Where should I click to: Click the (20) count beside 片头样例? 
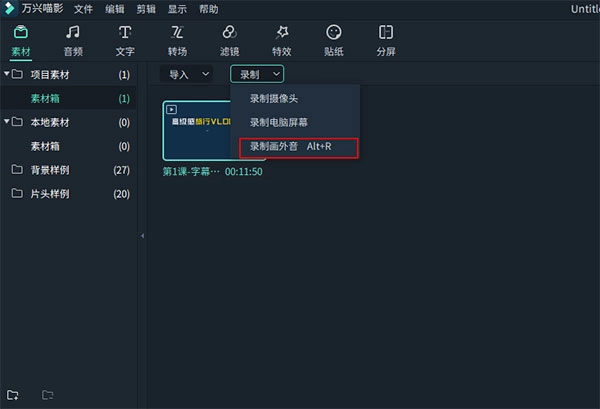pyautogui.click(x=122, y=194)
